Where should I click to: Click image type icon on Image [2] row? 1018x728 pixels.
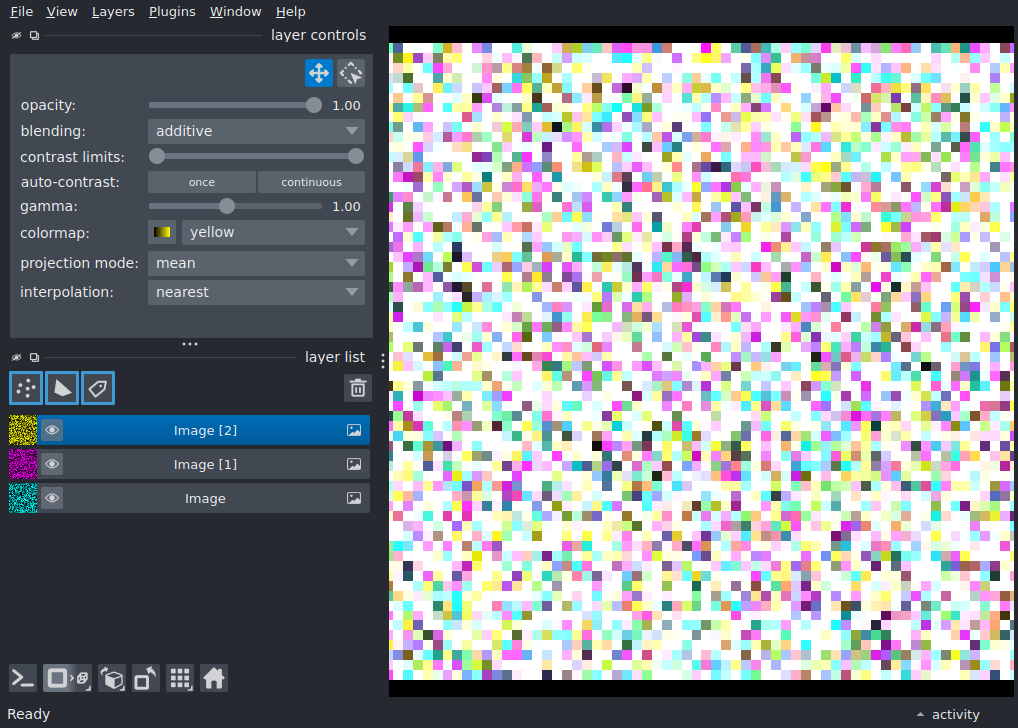click(354, 430)
